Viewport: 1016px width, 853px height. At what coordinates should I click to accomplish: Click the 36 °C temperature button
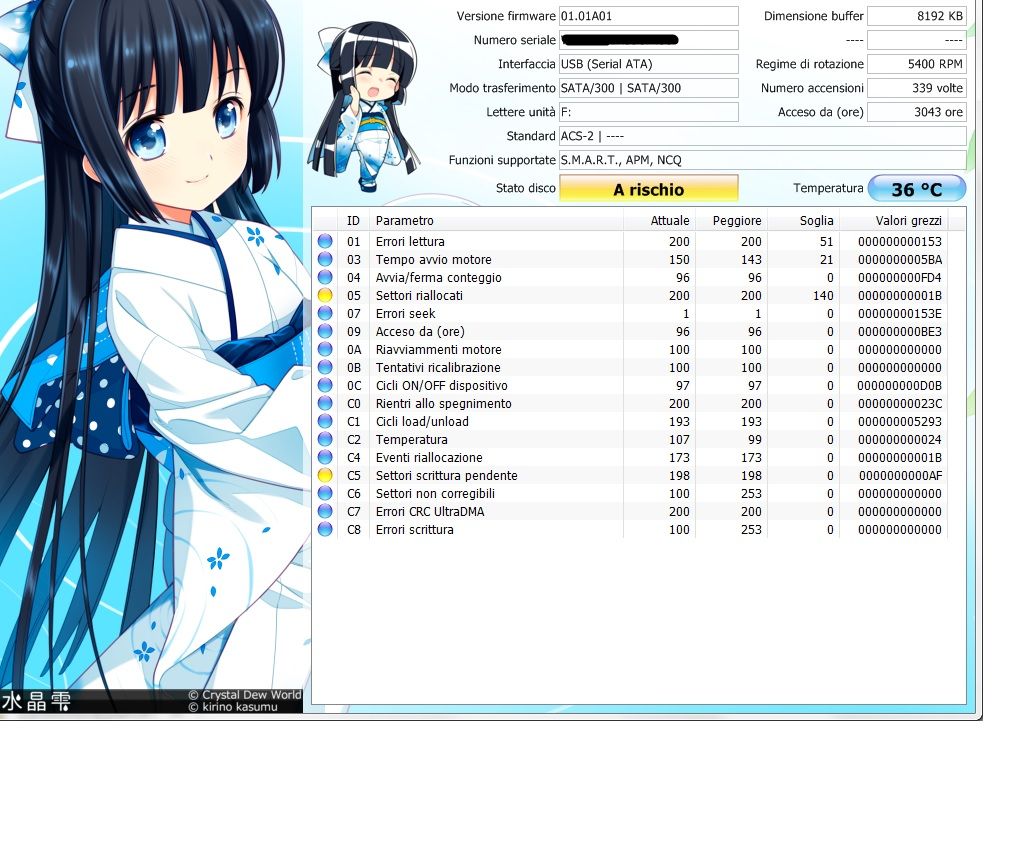916,189
